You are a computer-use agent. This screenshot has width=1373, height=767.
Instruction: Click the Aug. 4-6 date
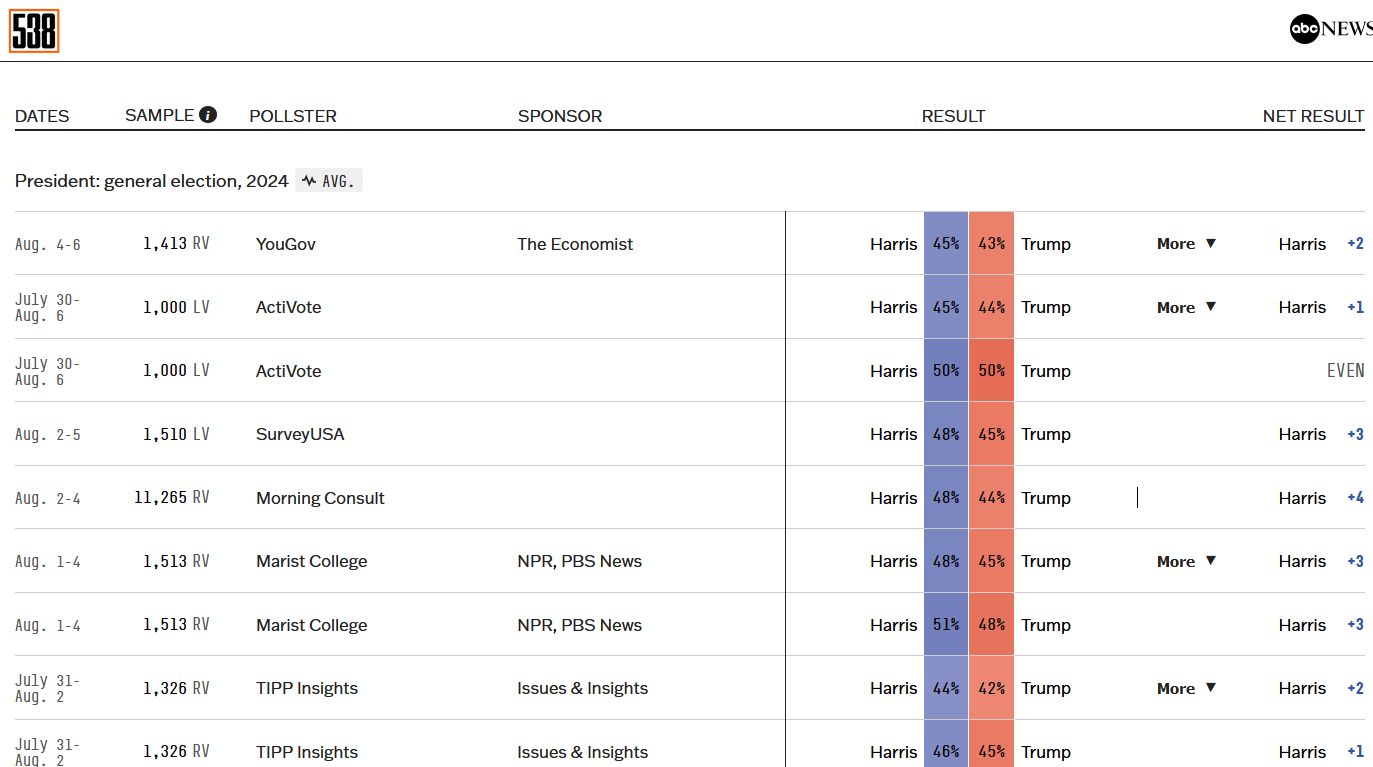[x=48, y=245]
